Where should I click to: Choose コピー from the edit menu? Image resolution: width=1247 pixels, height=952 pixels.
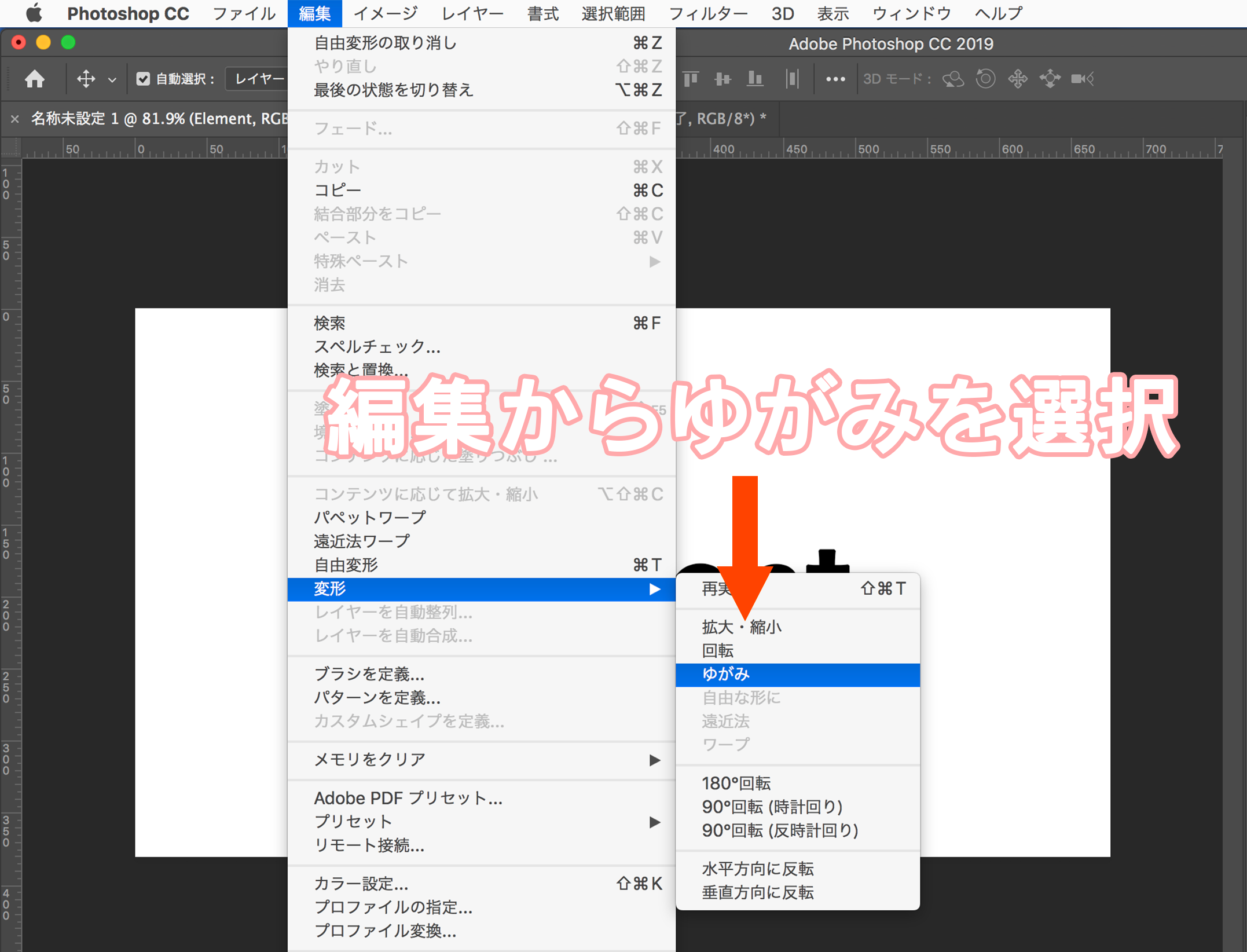tap(482, 190)
